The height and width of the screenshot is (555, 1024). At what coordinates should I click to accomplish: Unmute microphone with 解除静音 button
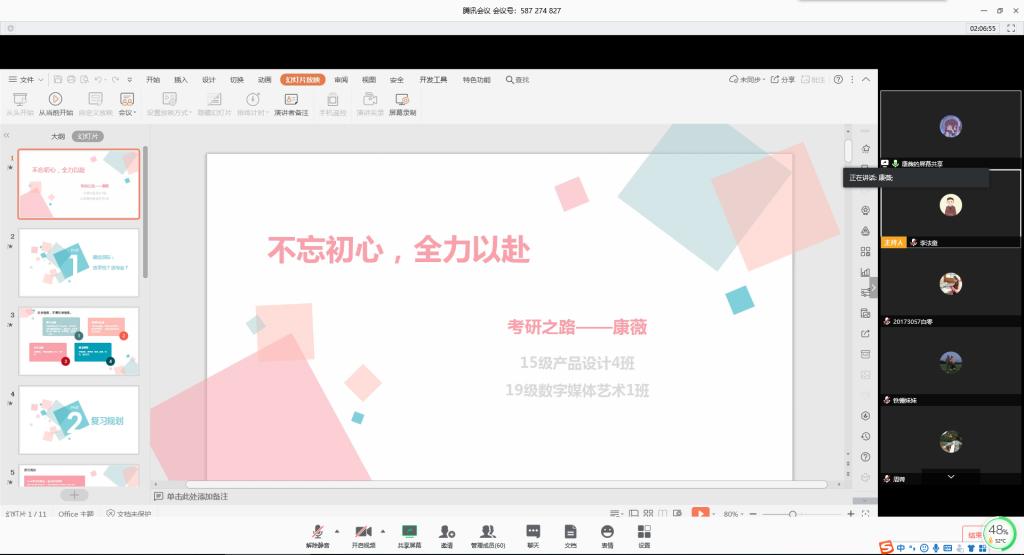317,536
